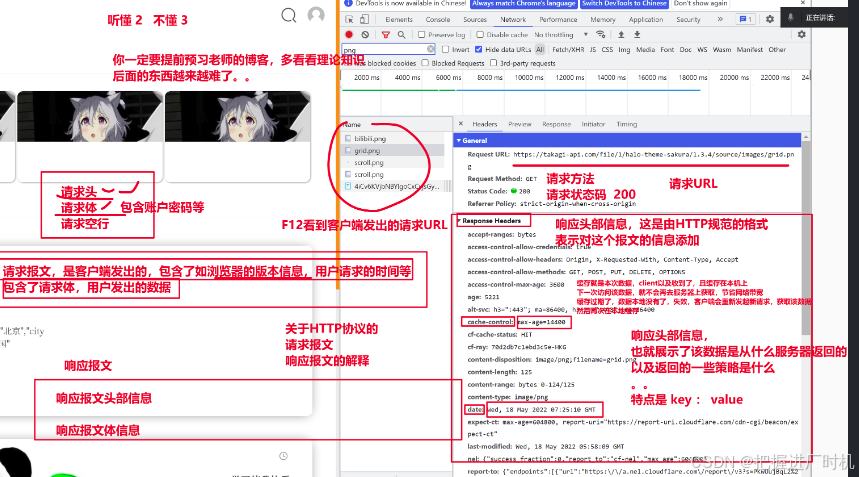Screen dimensions: 859x477
Task: Check the Blocked Requests checkbox
Action: (425, 63)
